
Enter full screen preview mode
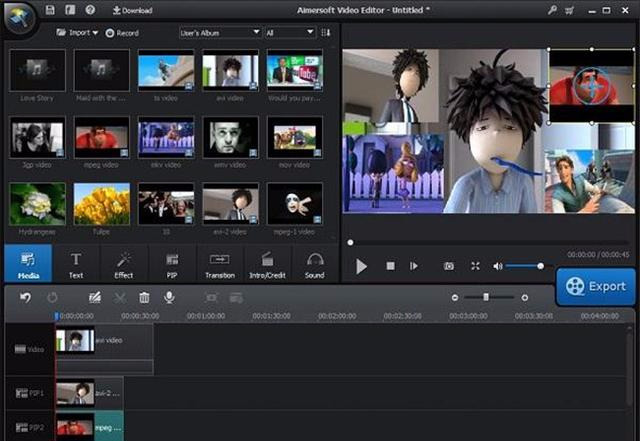[475, 266]
